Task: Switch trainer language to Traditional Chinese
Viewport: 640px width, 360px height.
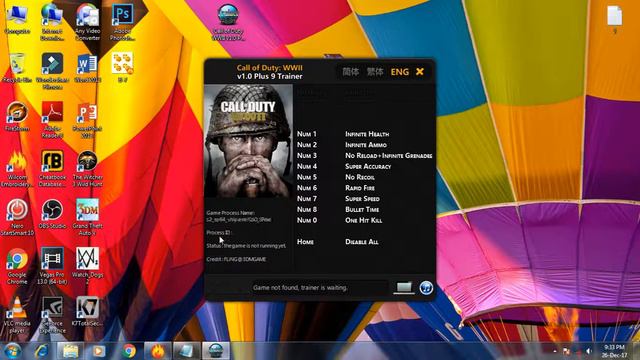Action: (375, 72)
